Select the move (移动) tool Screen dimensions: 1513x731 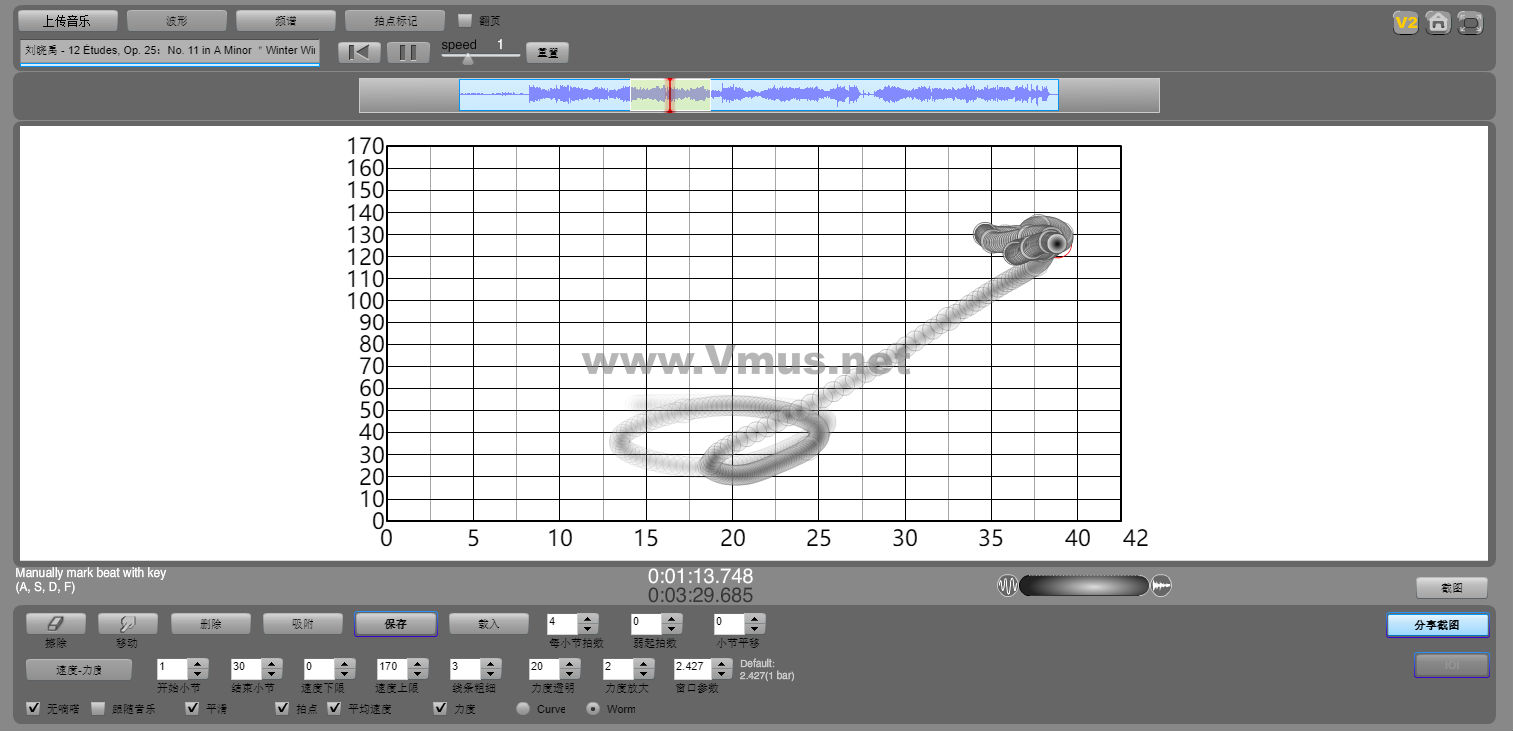[127, 624]
